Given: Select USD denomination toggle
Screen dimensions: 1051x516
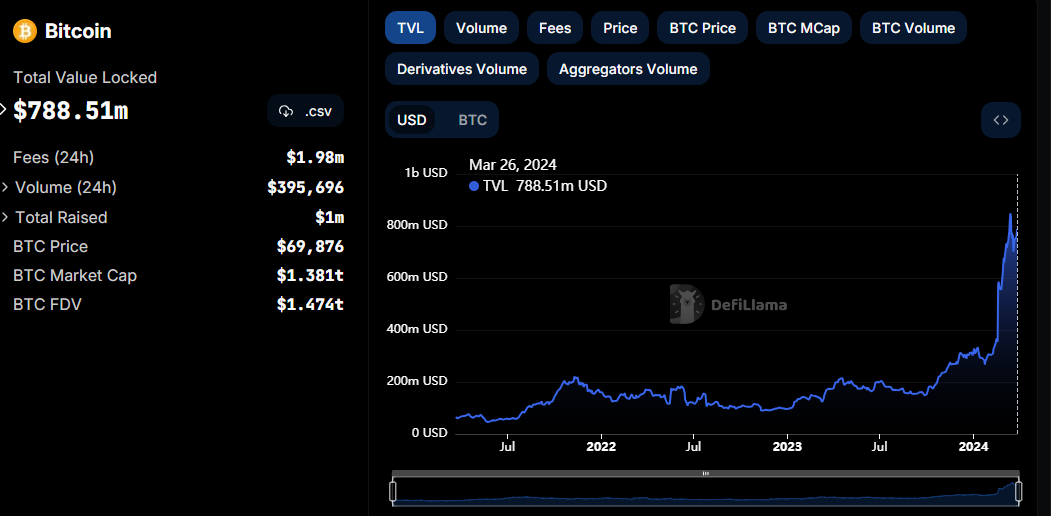Looking at the screenshot, I should pyautogui.click(x=412, y=120).
